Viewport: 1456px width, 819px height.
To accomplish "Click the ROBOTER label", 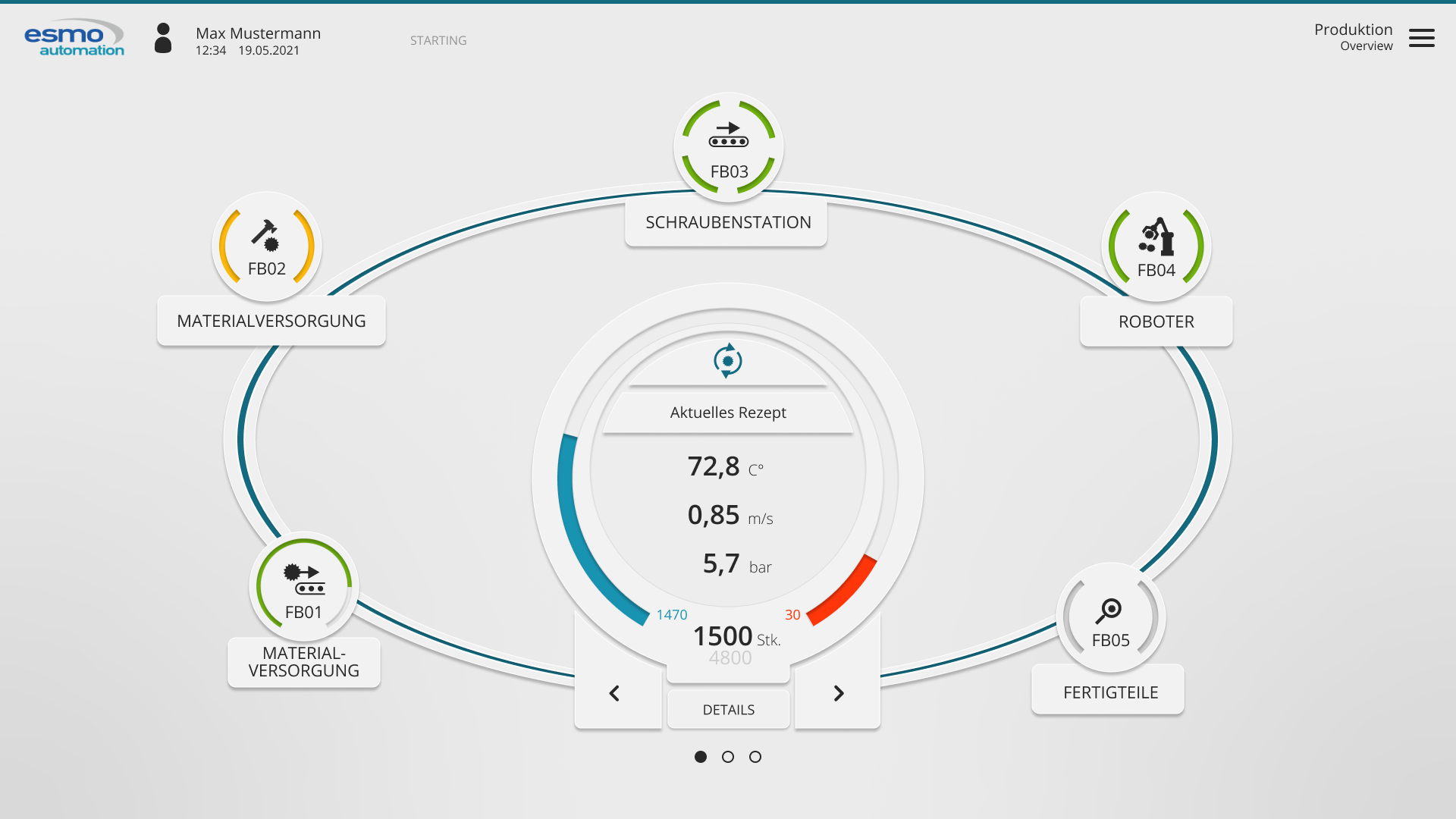I will (1156, 322).
